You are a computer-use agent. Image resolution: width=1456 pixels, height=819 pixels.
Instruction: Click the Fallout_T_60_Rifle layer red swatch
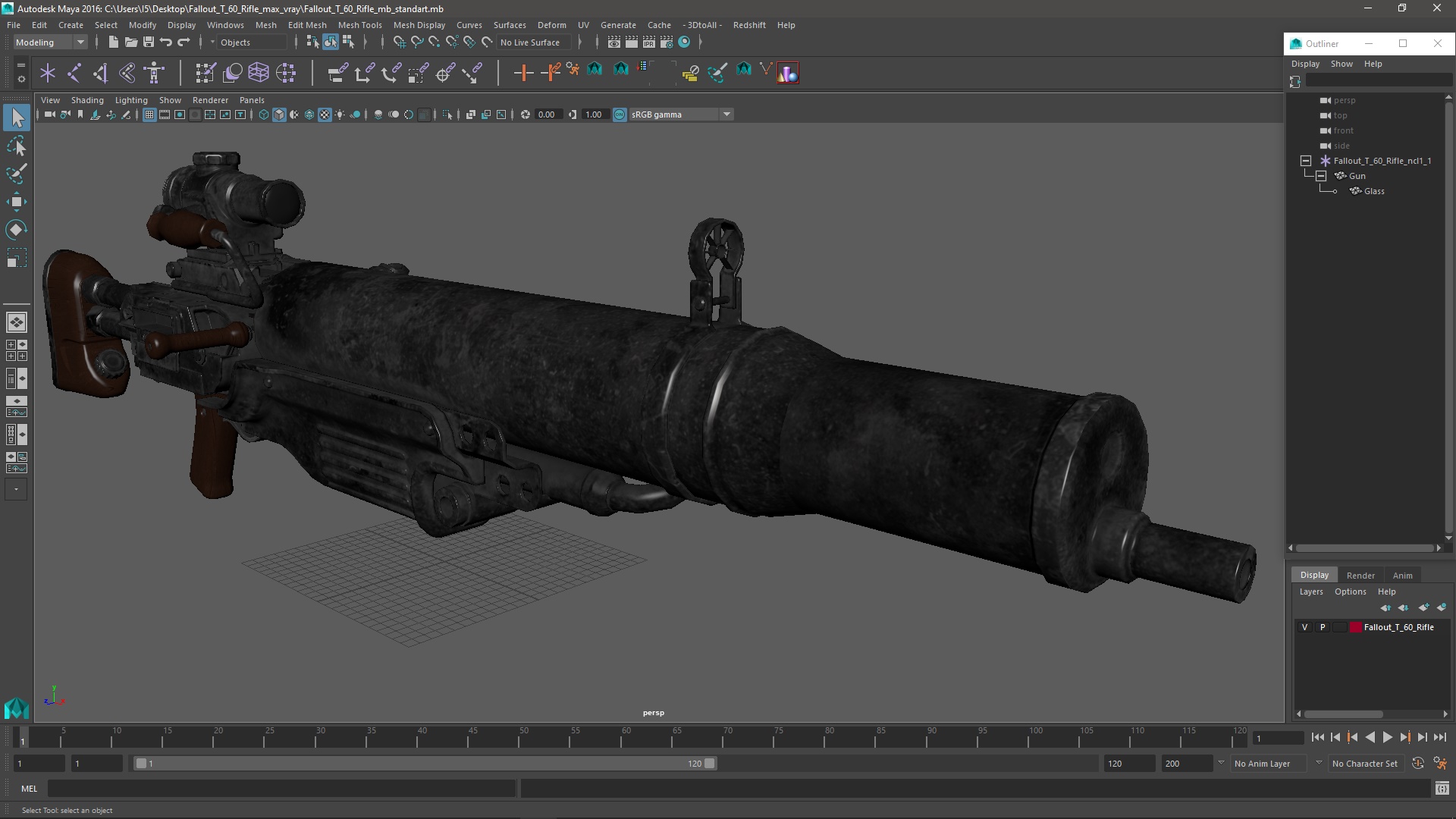pyautogui.click(x=1355, y=627)
